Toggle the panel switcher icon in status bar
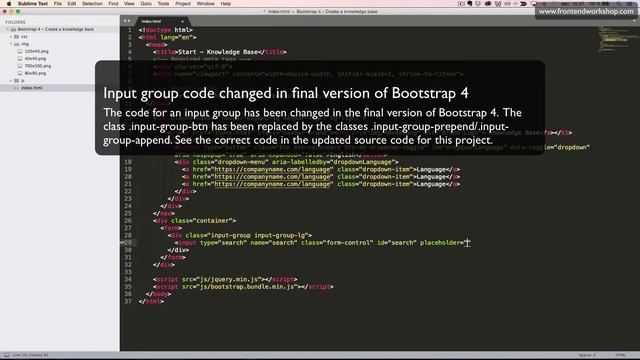The height and width of the screenshot is (360, 640). [6, 356]
